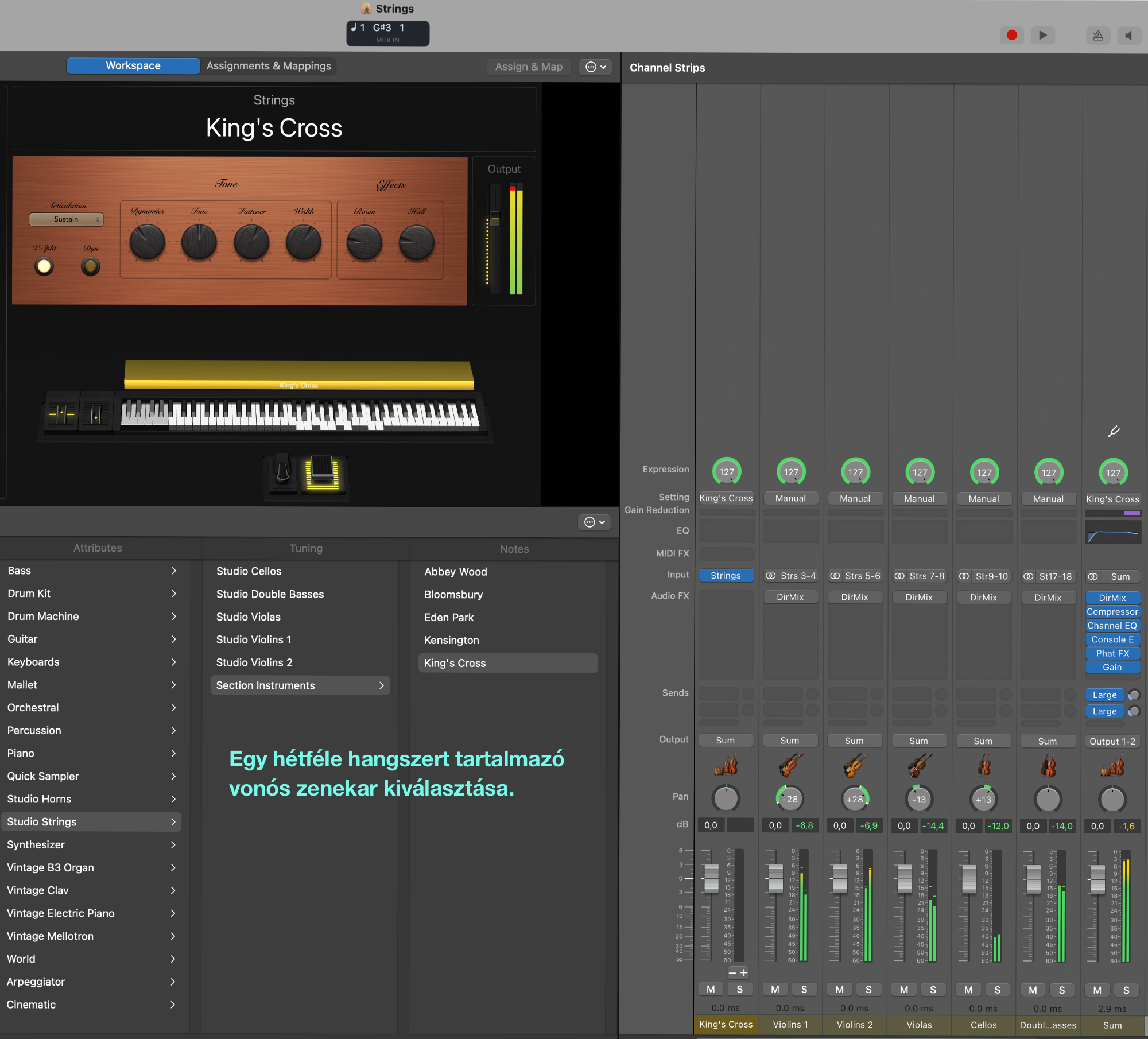
Task: Click the play button in top bar
Action: coord(1043,36)
